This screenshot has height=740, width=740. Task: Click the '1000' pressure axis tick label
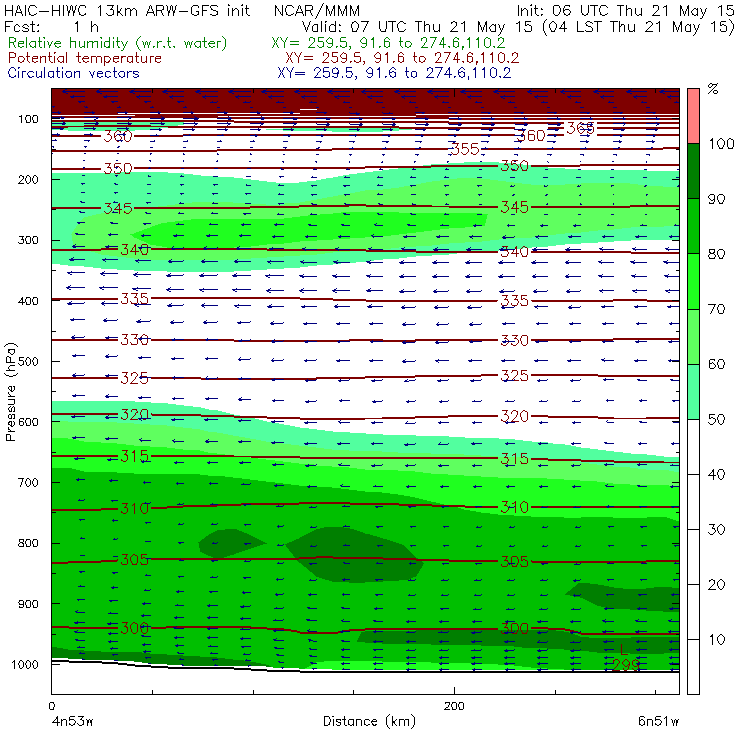(x=25, y=664)
